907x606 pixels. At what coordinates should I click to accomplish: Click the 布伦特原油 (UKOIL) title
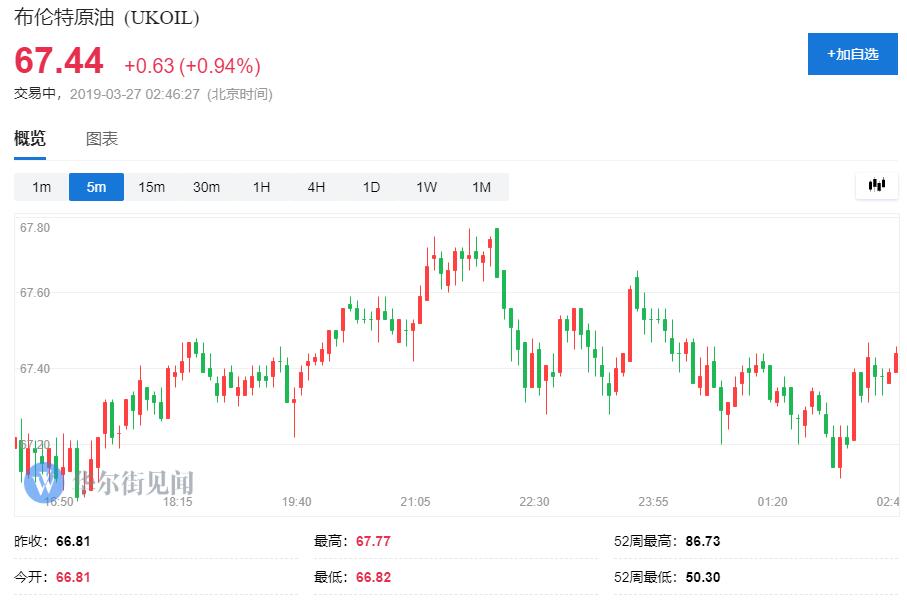(107, 18)
